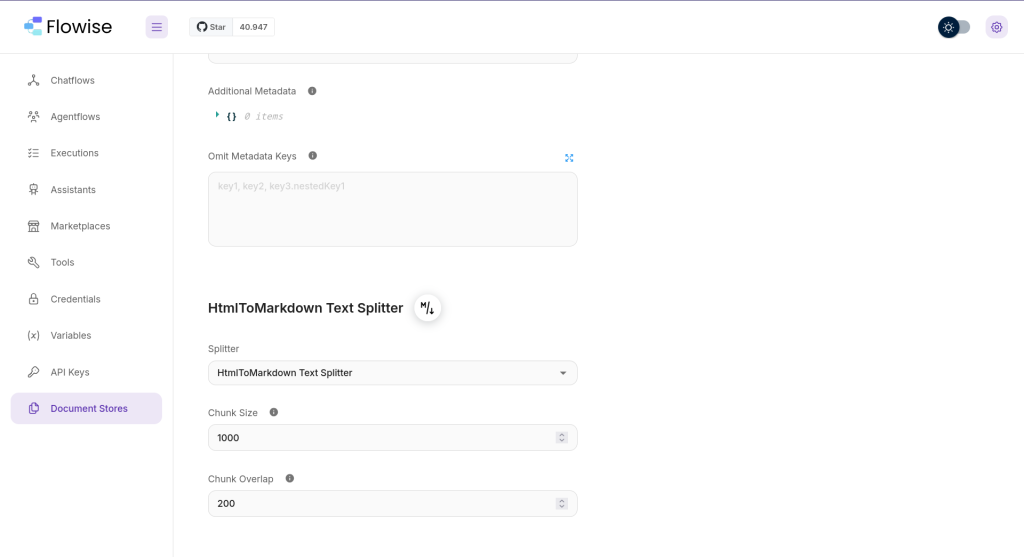The width and height of the screenshot is (1024, 557).
Task: Click the Additional Metadata info icon
Action: click(x=312, y=91)
